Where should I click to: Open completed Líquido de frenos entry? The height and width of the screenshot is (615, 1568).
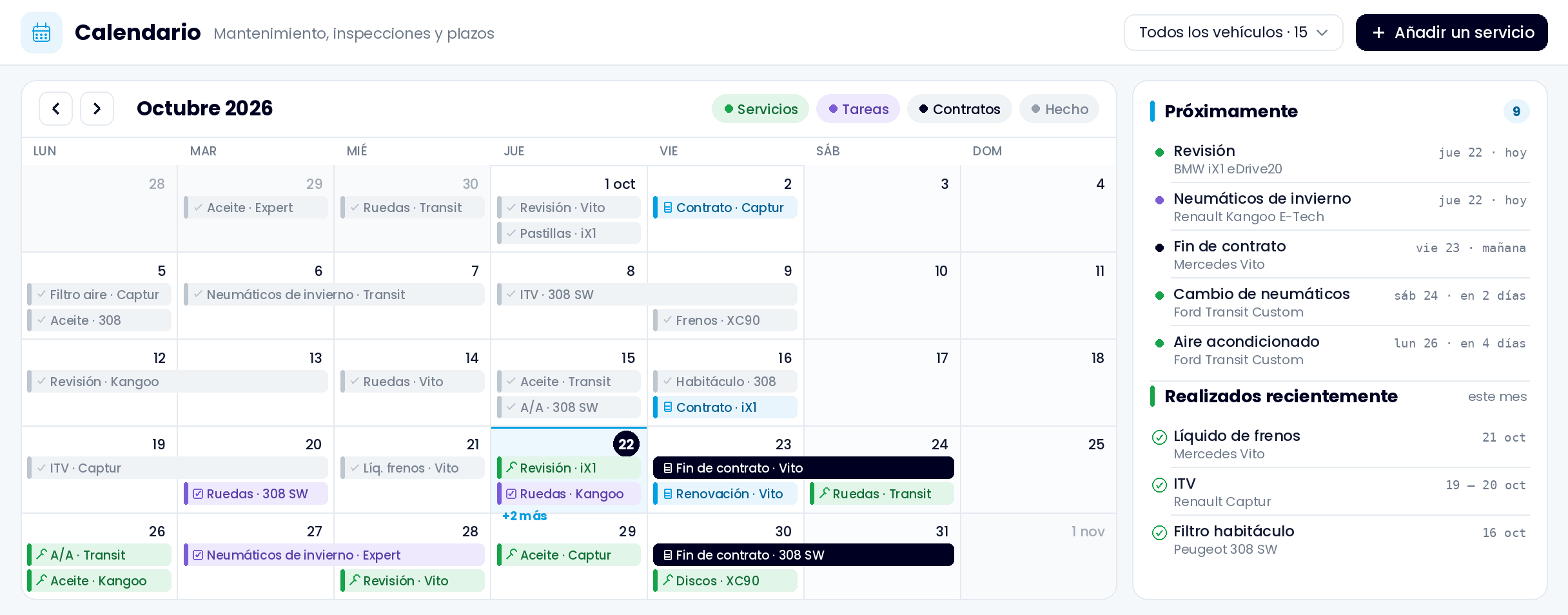tap(1340, 444)
